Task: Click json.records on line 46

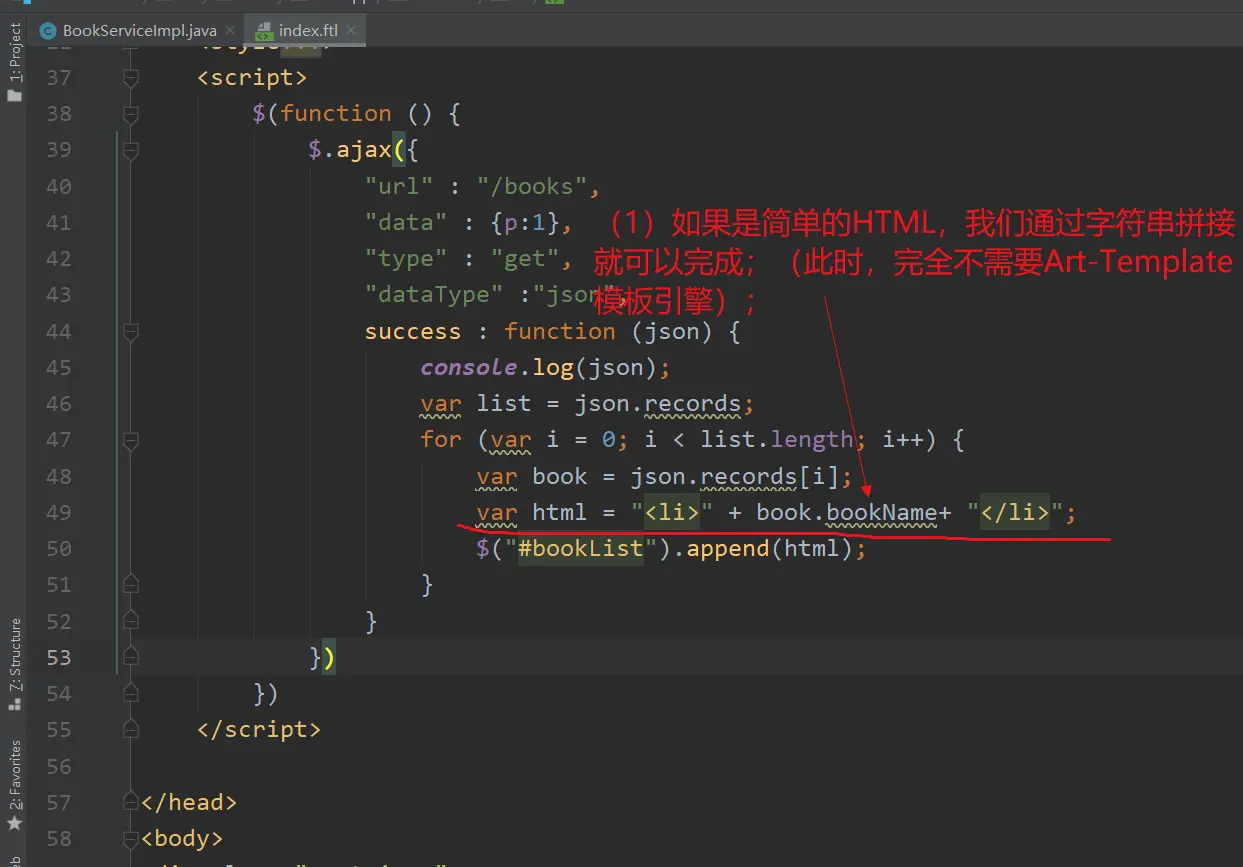Action: tap(658, 404)
